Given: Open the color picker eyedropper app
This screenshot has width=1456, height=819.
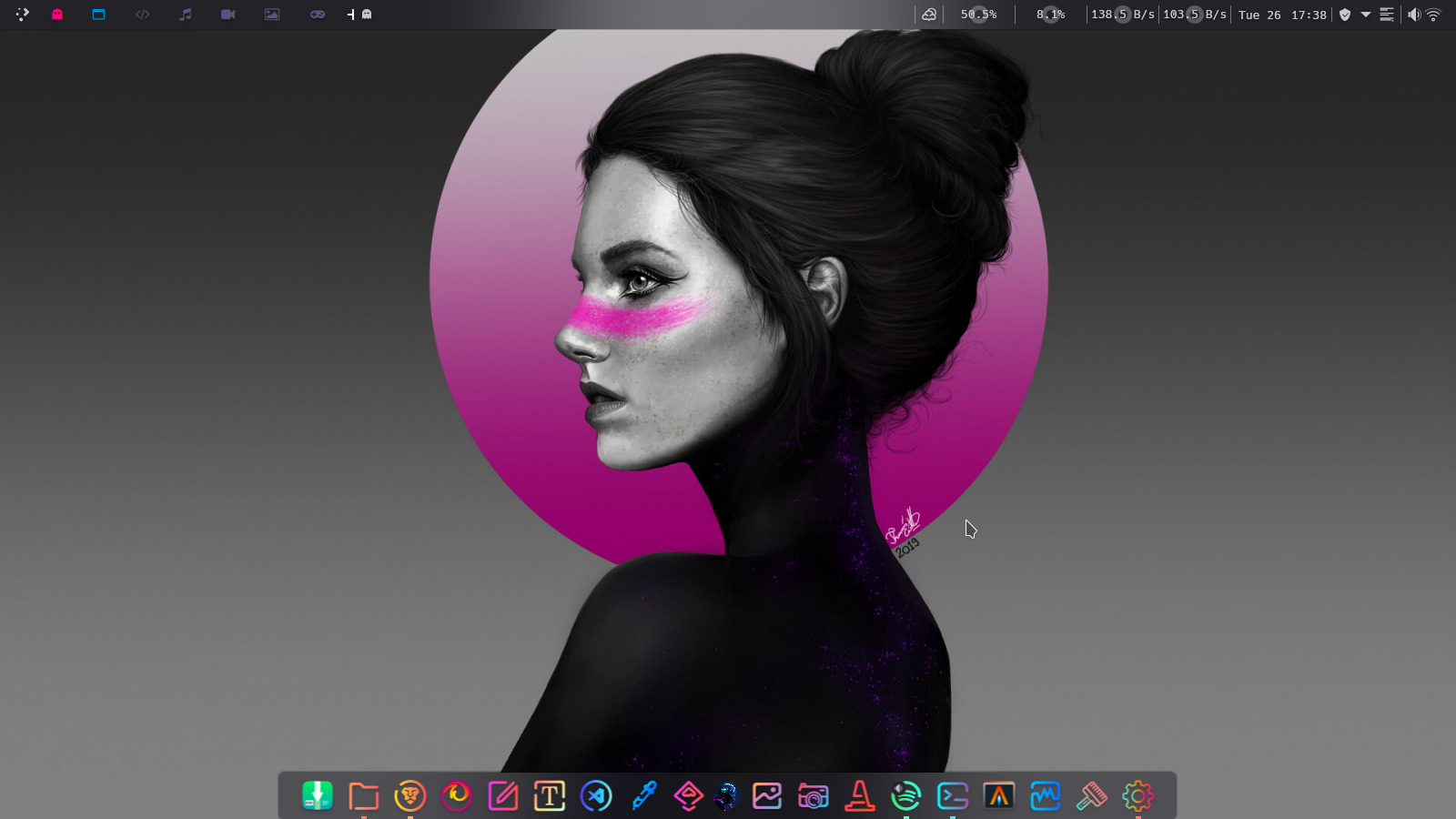Looking at the screenshot, I should [x=642, y=796].
